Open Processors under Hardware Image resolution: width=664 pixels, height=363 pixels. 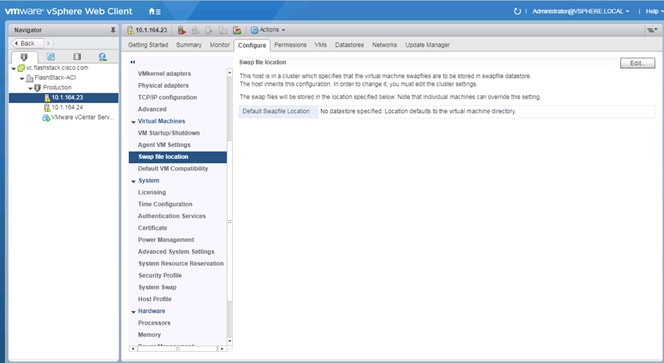(x=154, y=323)
